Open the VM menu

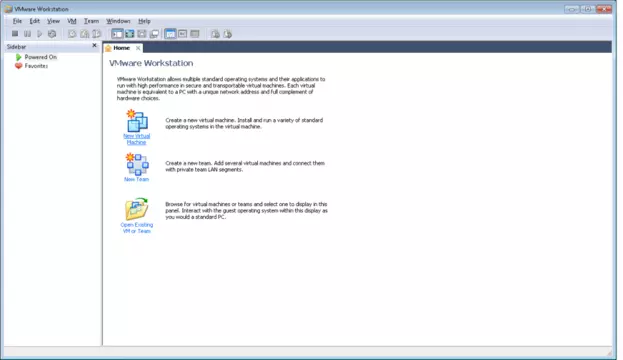click(x=72, y=21)
